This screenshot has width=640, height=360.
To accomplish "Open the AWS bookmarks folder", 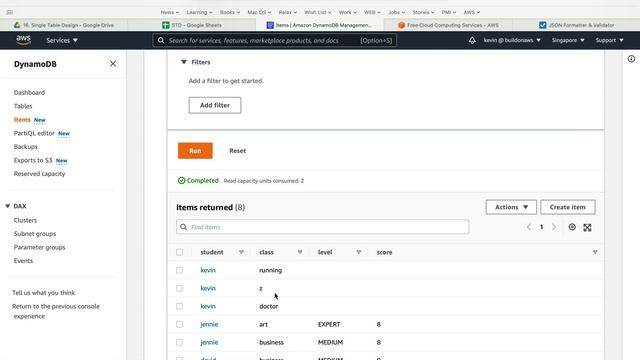I will click(471, 12).
